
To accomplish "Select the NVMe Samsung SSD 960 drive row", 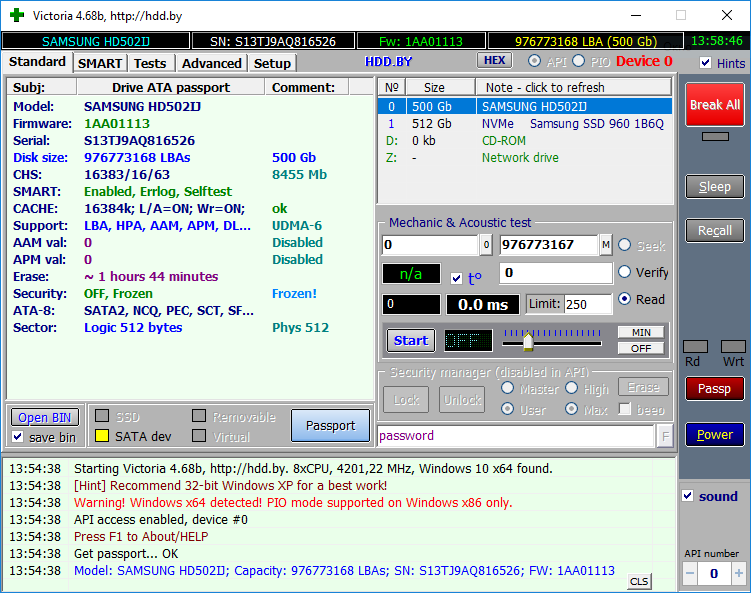I will point(525,124).
